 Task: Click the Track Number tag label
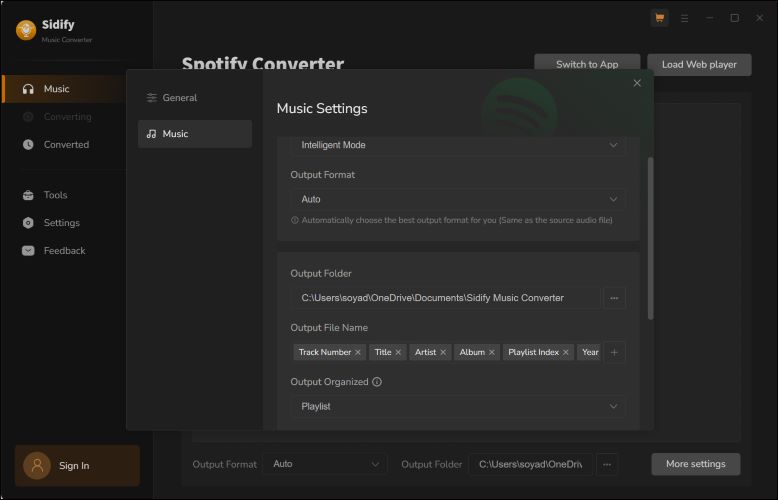[x=324, y=352]
